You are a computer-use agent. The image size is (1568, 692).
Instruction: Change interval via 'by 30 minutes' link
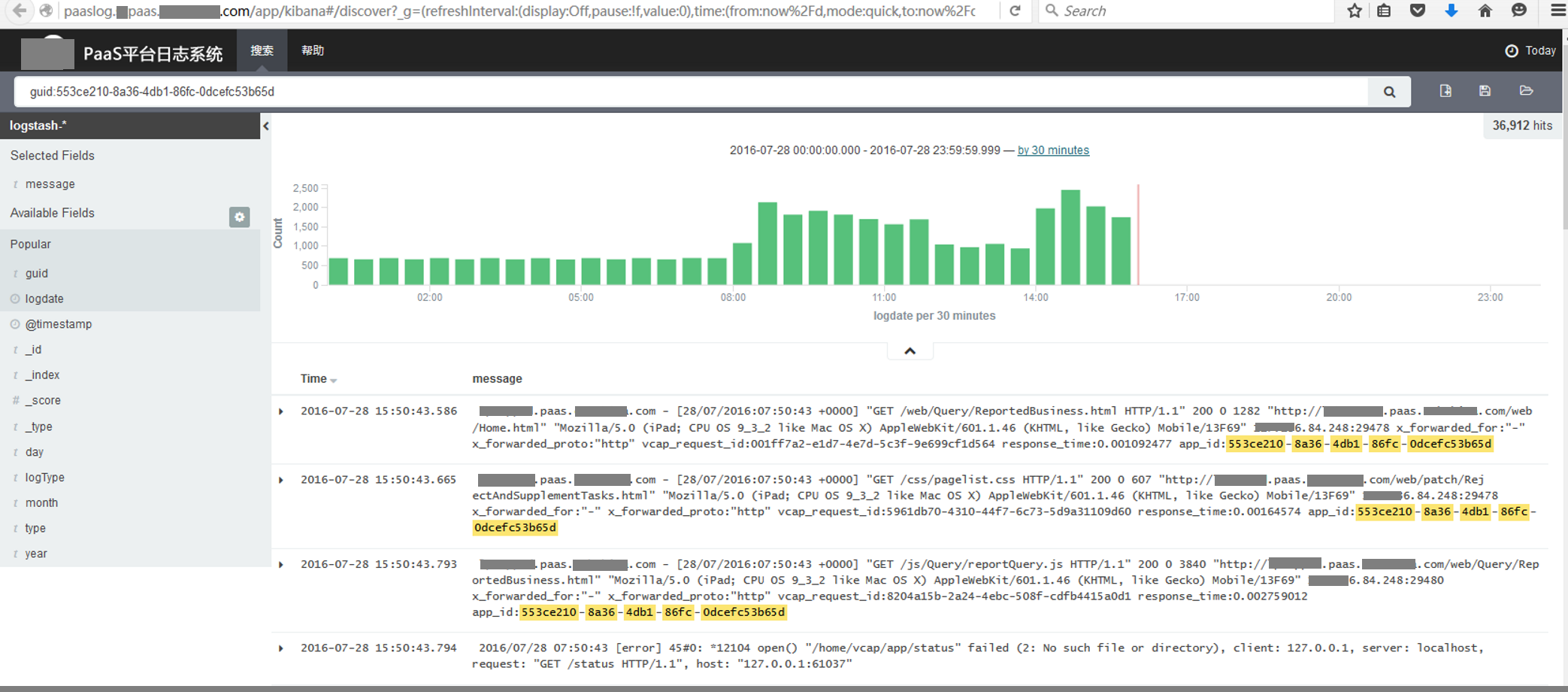1053,150
